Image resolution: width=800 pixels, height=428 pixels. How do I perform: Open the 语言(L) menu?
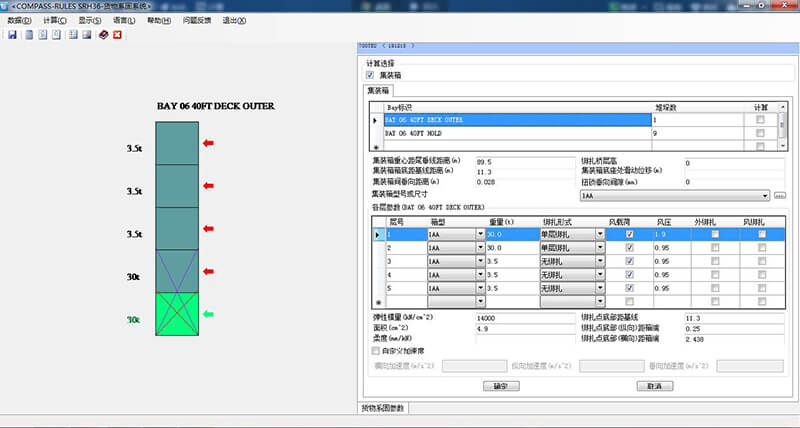[x=124, y=20]
